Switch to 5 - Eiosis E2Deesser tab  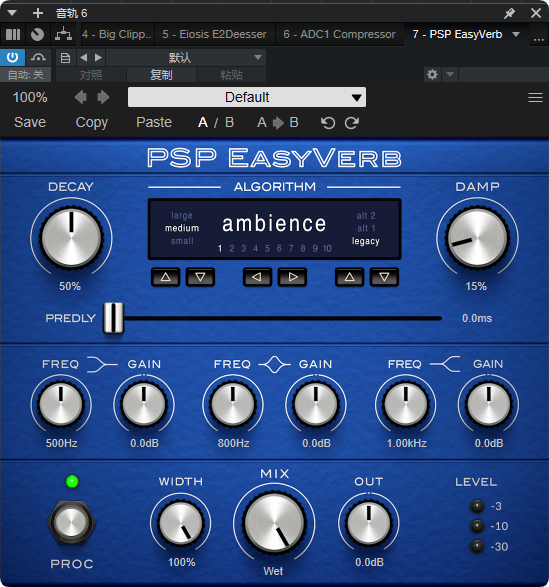214,34
